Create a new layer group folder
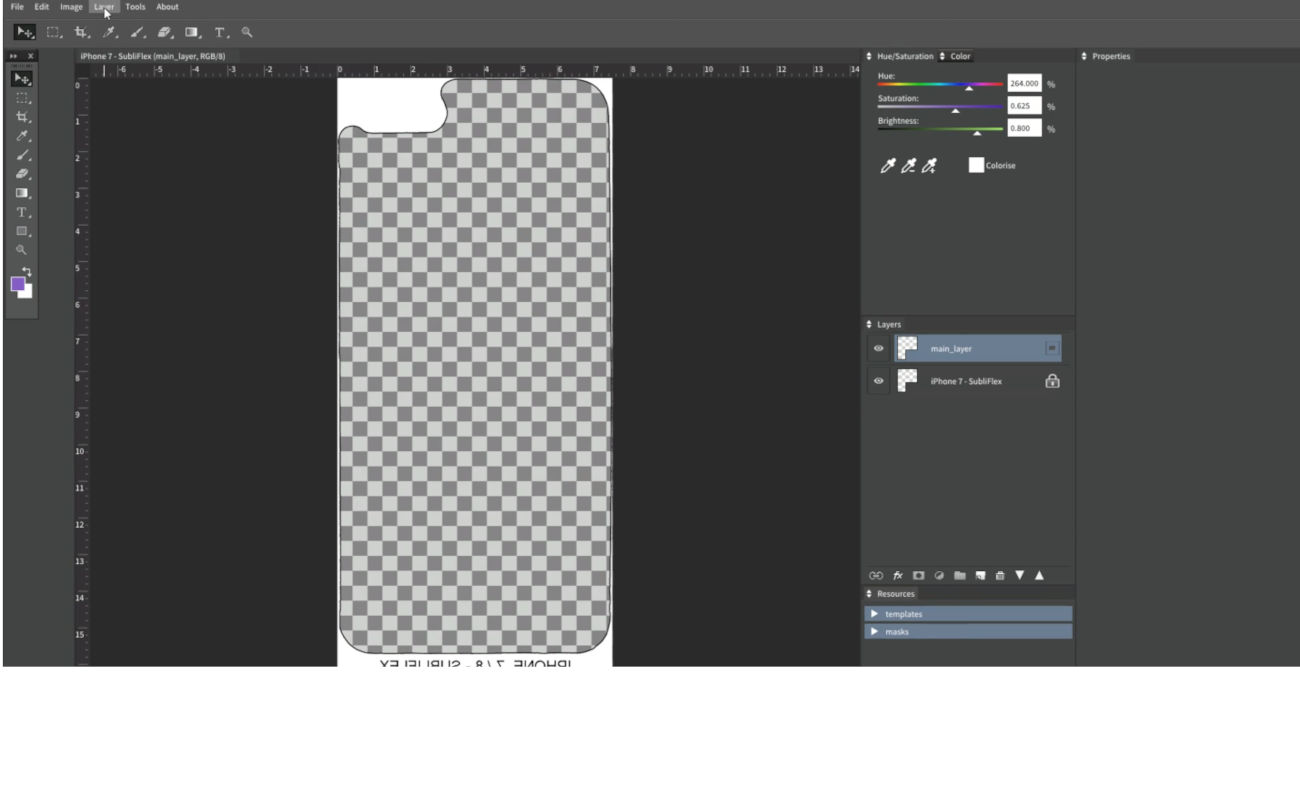Image resolution: width=1300 pixels, height=796 pixels. coord(960,575)
